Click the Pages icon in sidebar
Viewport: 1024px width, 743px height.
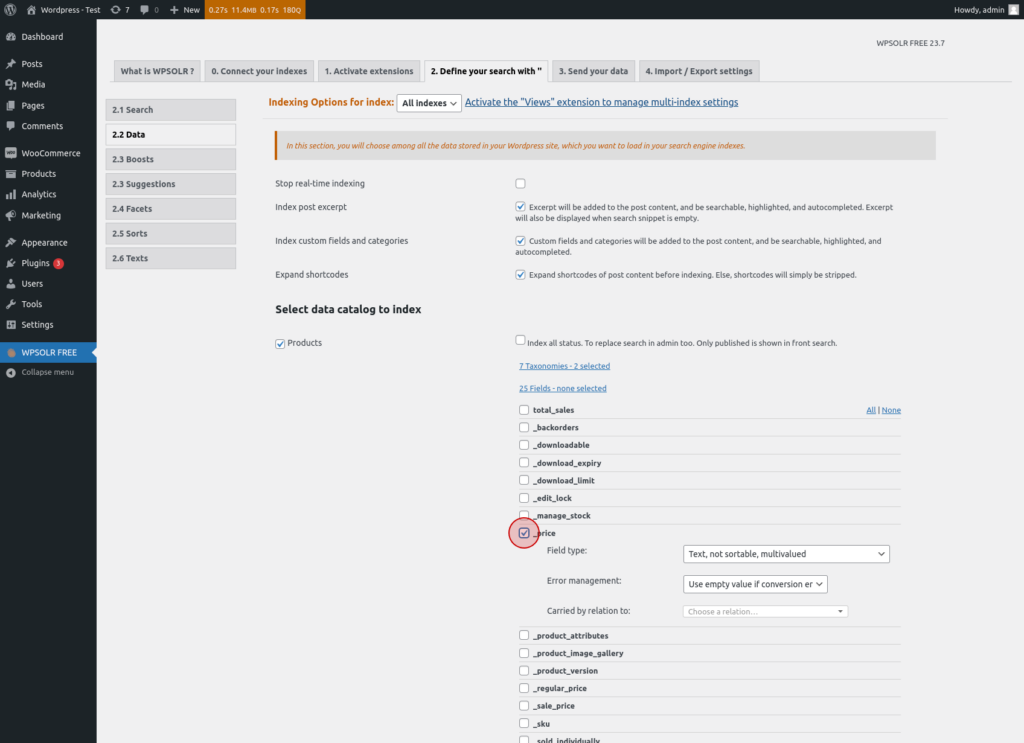(x=10, y=106)
